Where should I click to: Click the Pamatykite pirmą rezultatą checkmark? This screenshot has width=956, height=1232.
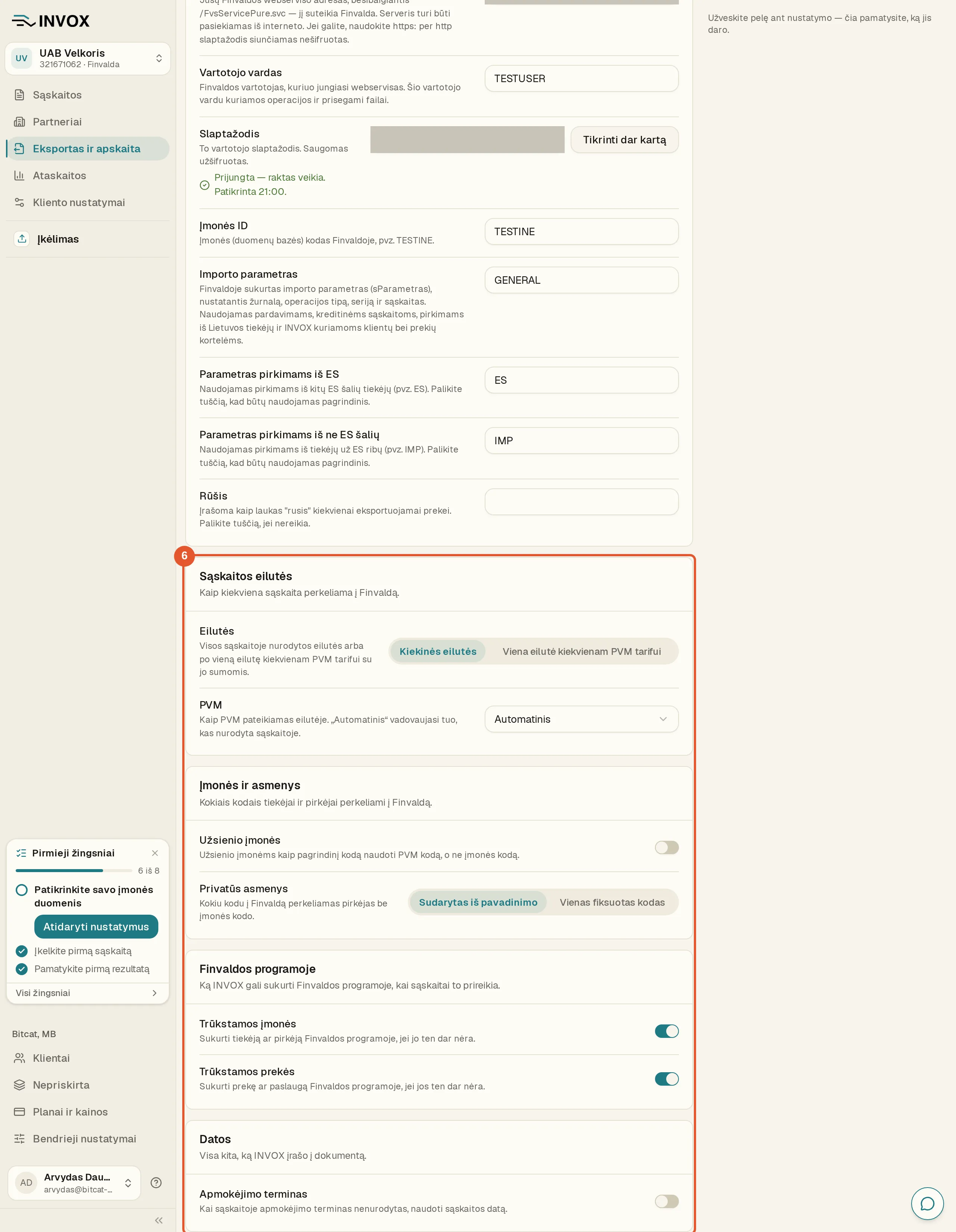point(21,969)
